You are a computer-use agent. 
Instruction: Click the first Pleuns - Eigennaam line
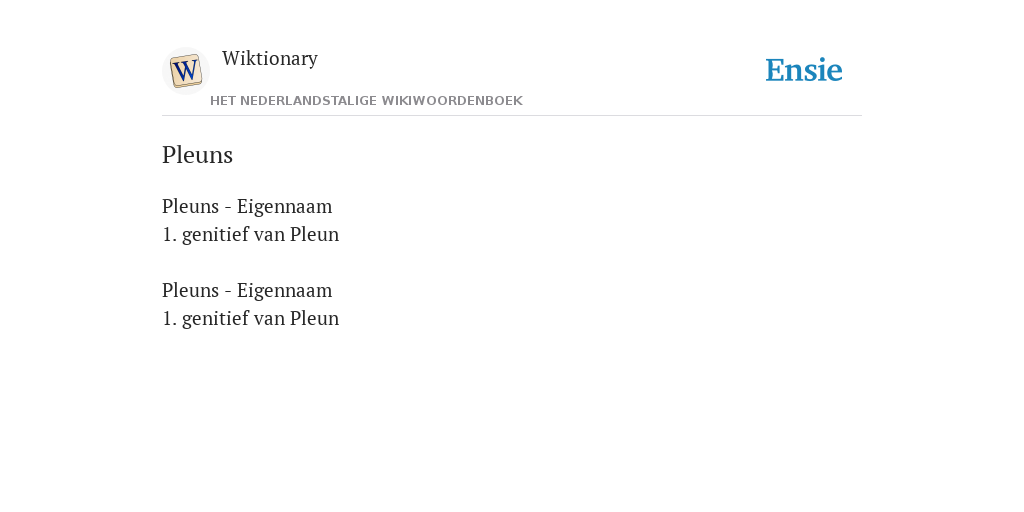click(247, 206)
